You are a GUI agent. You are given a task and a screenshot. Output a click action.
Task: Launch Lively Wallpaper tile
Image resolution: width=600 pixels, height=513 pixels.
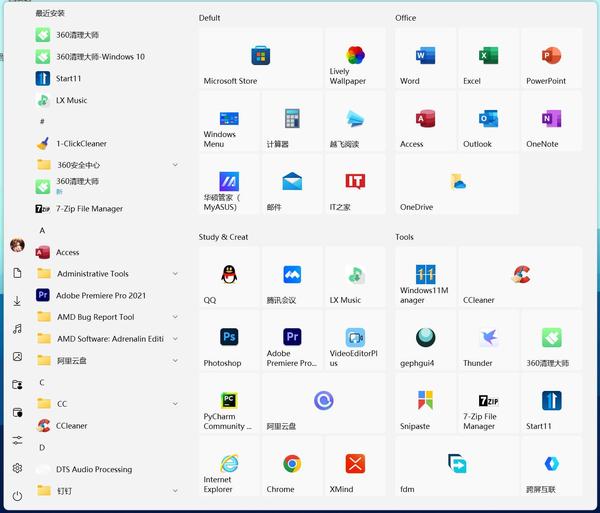coord(355,59)
